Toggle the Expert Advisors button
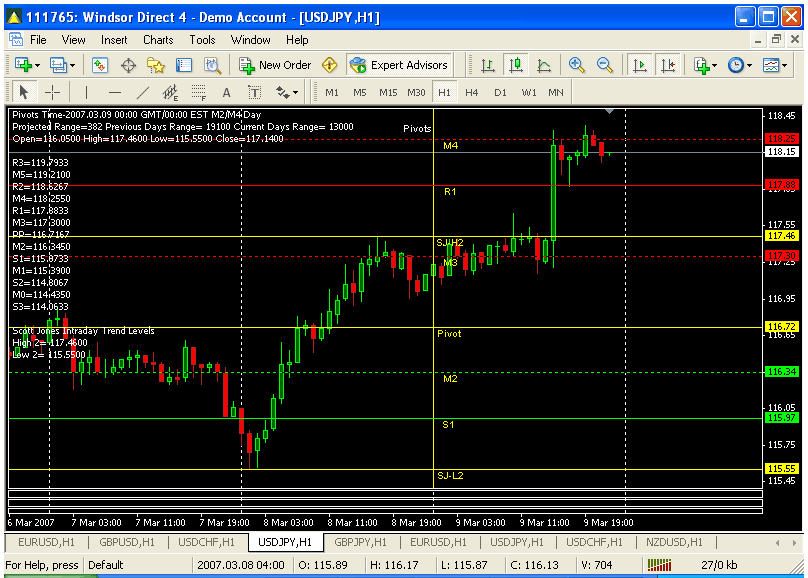The image size is (808, 578). 400,65
